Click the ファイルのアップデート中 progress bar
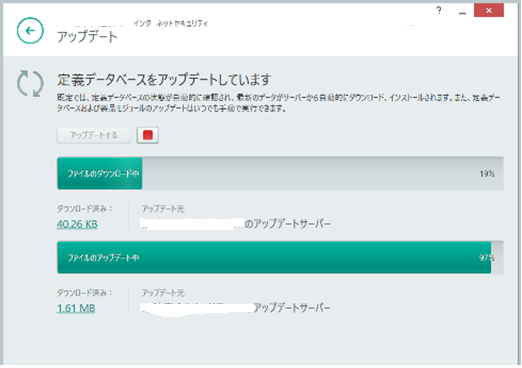 [280, 257]
